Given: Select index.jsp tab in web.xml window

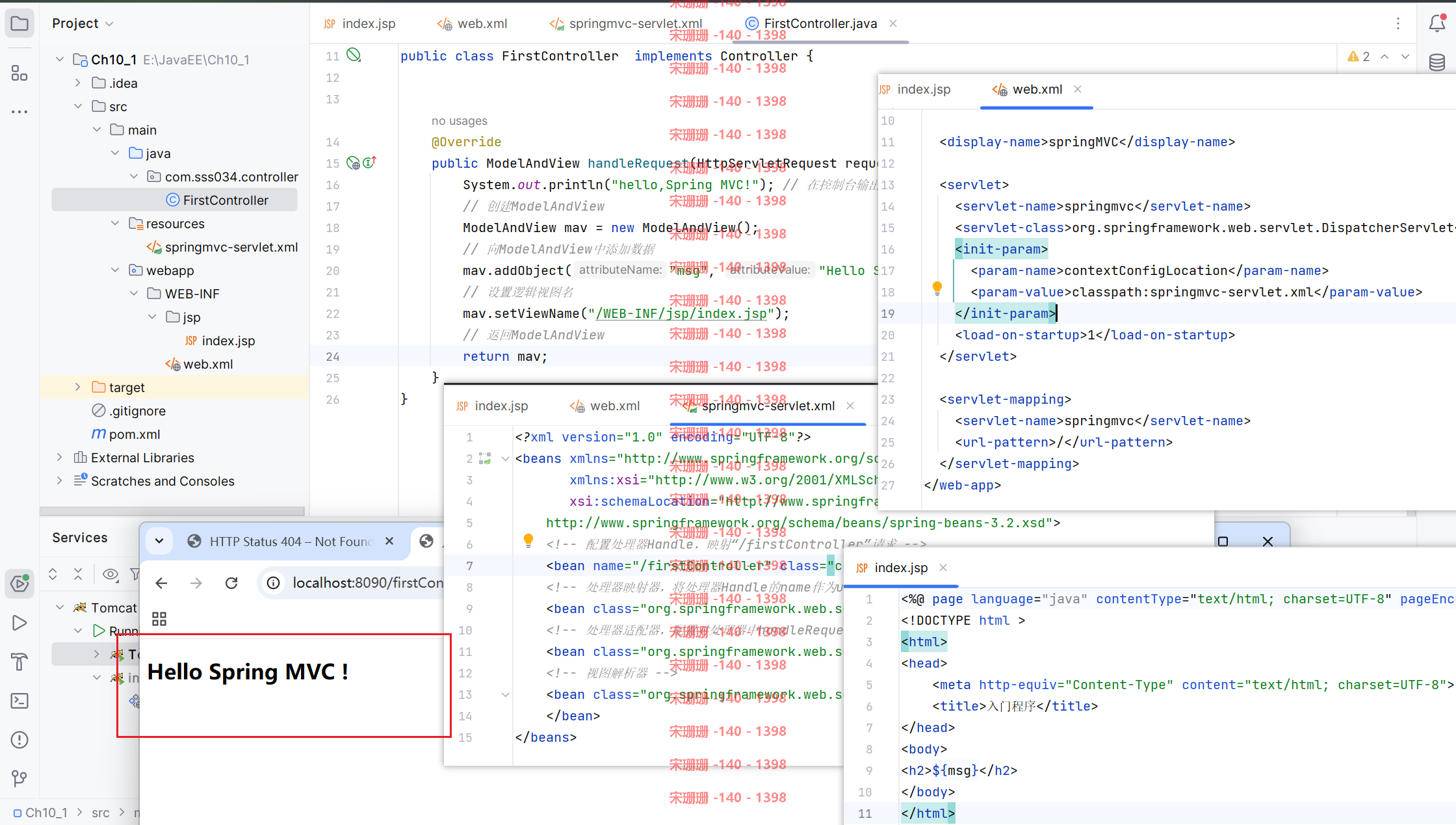Looking at the screenshot, I should click(915, 89).
